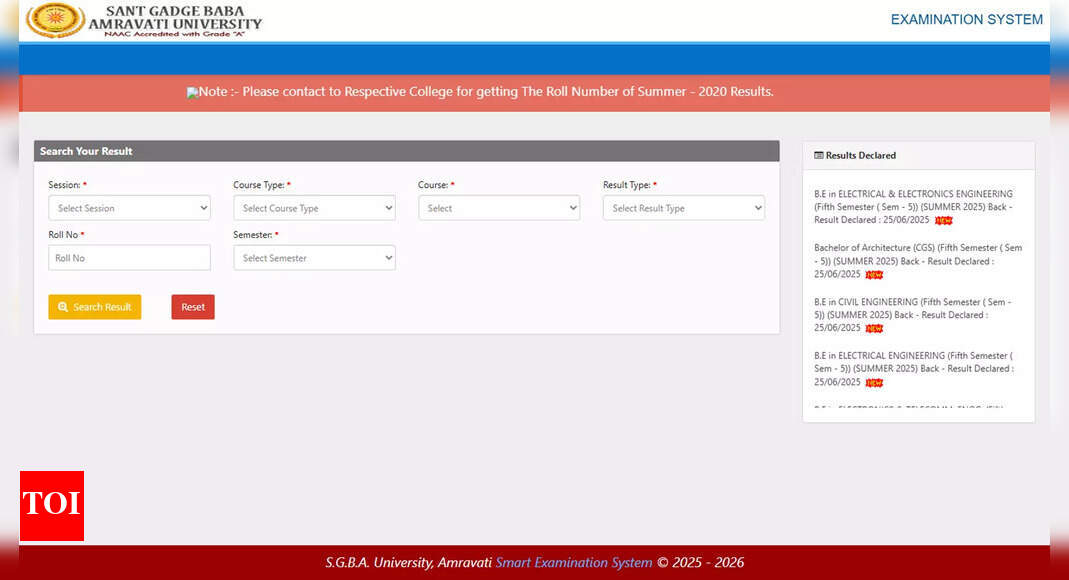Screen dimensions: 1069x580
Task: Expand the Select Result Type dropdown
Action: [x=683, y=208]
